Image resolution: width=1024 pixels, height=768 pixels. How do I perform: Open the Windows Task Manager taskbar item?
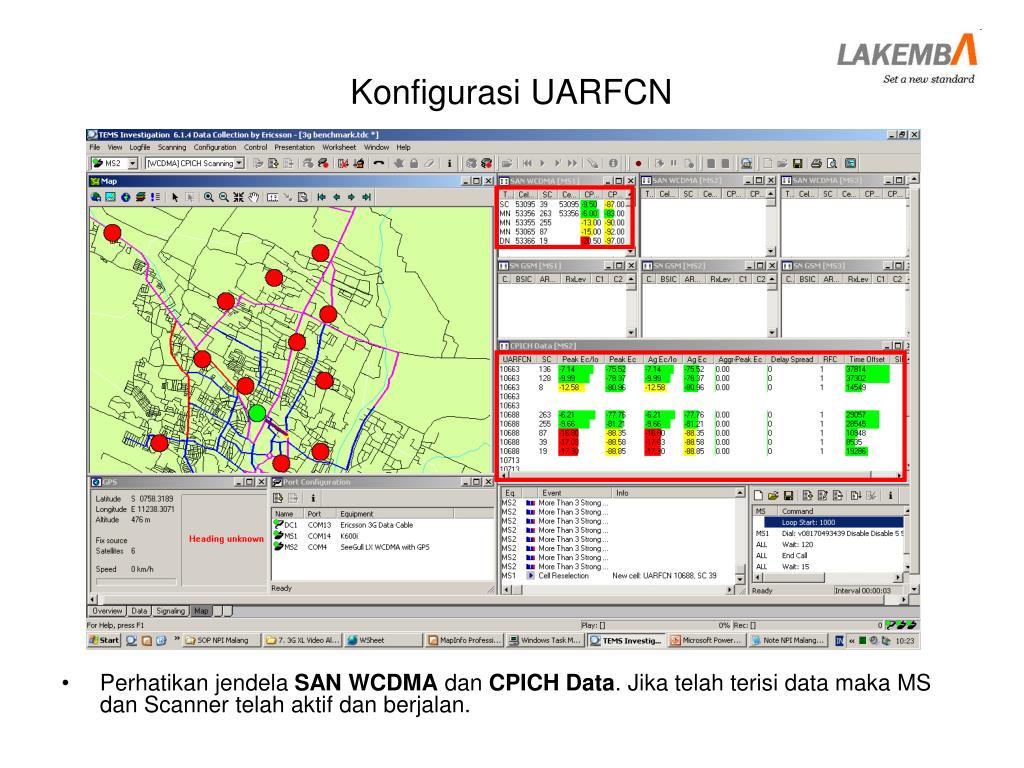coord(545,641)
